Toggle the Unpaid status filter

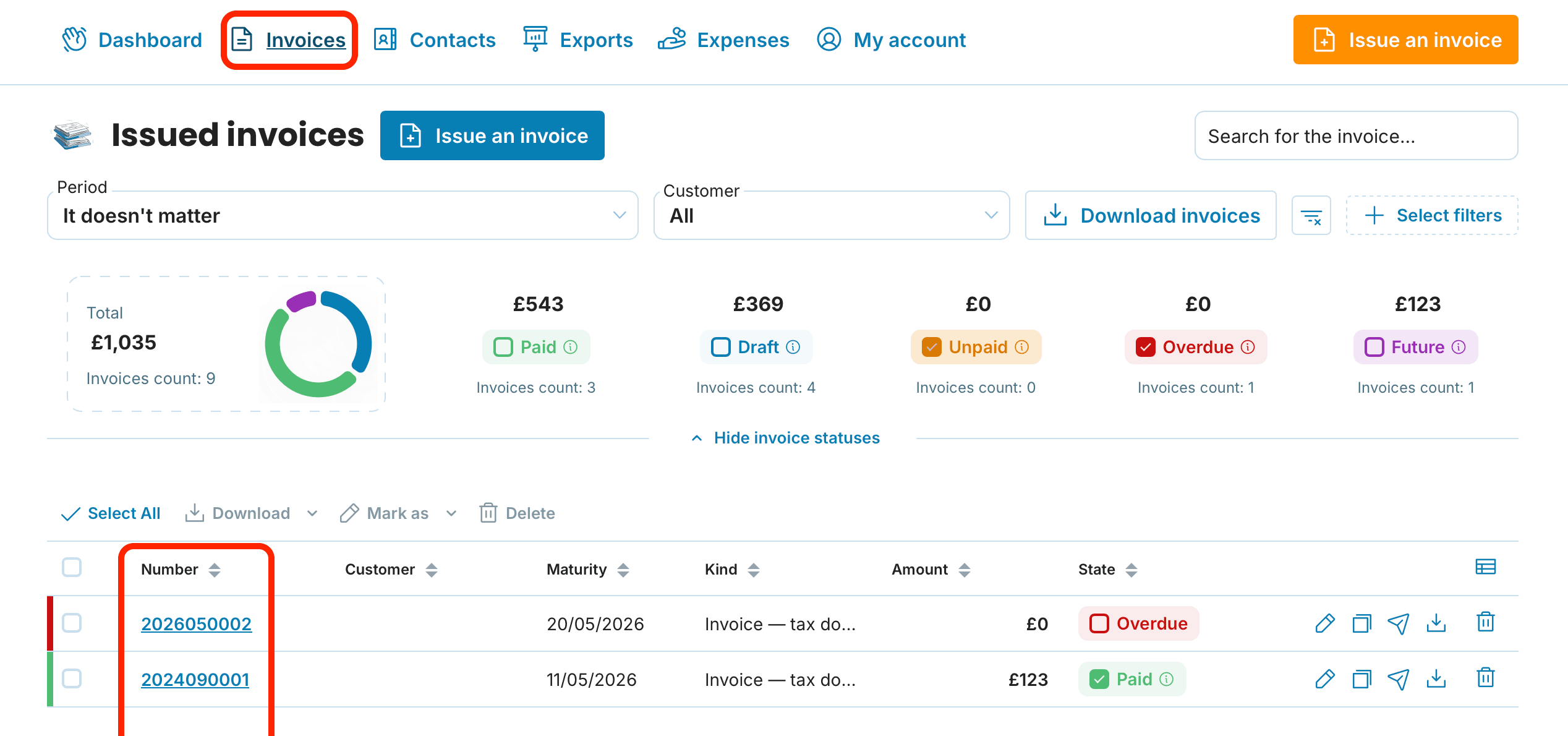coord(932,347)
